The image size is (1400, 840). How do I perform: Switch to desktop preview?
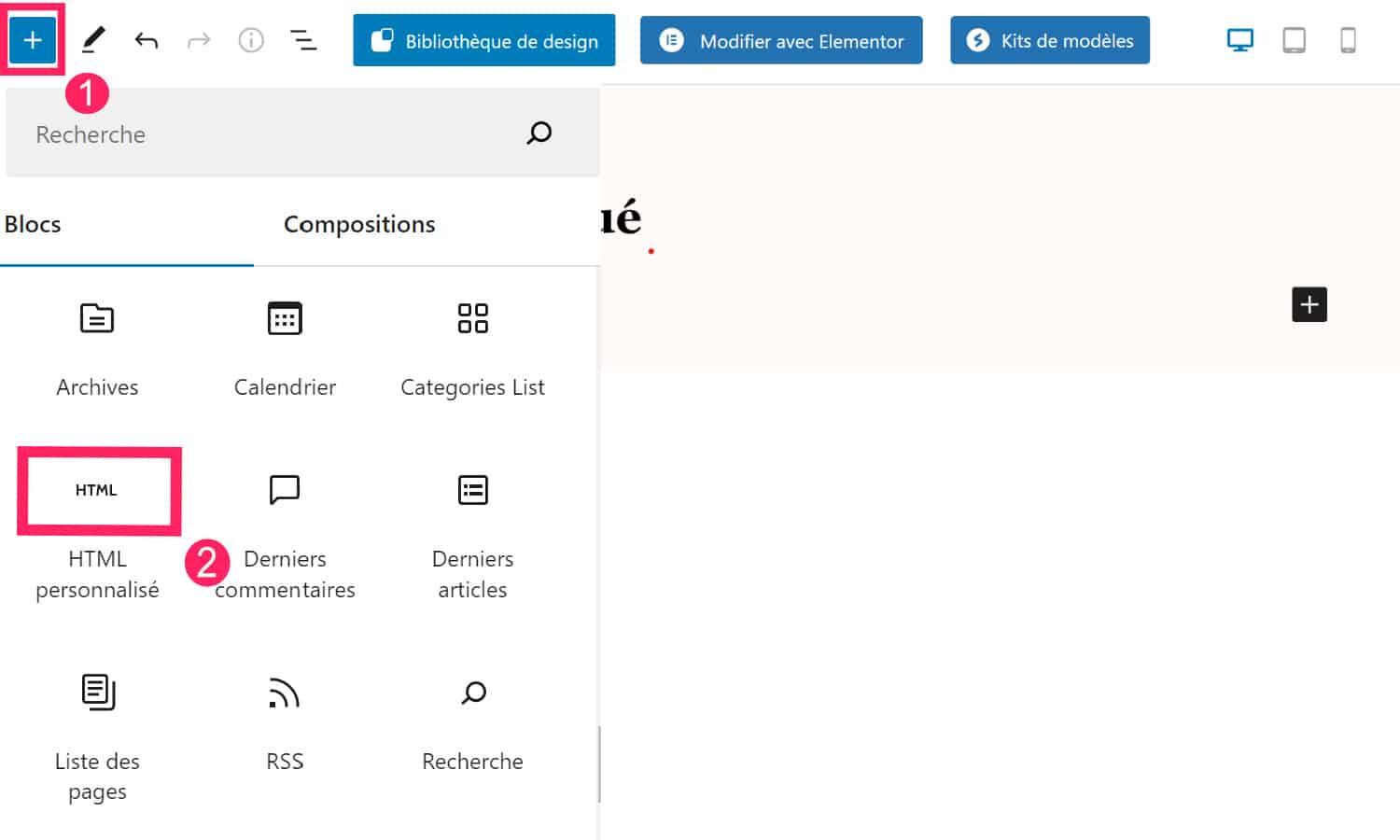1239,40
